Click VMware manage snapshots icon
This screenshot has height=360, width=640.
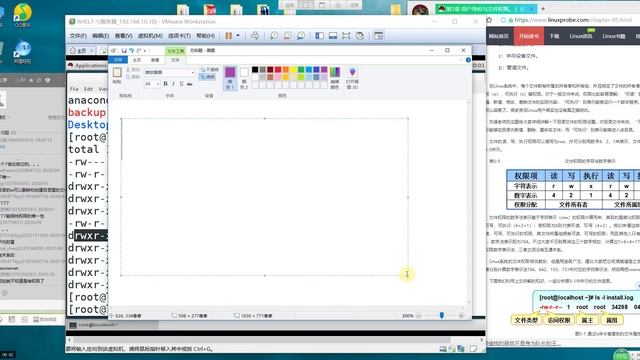pos(301,36)
